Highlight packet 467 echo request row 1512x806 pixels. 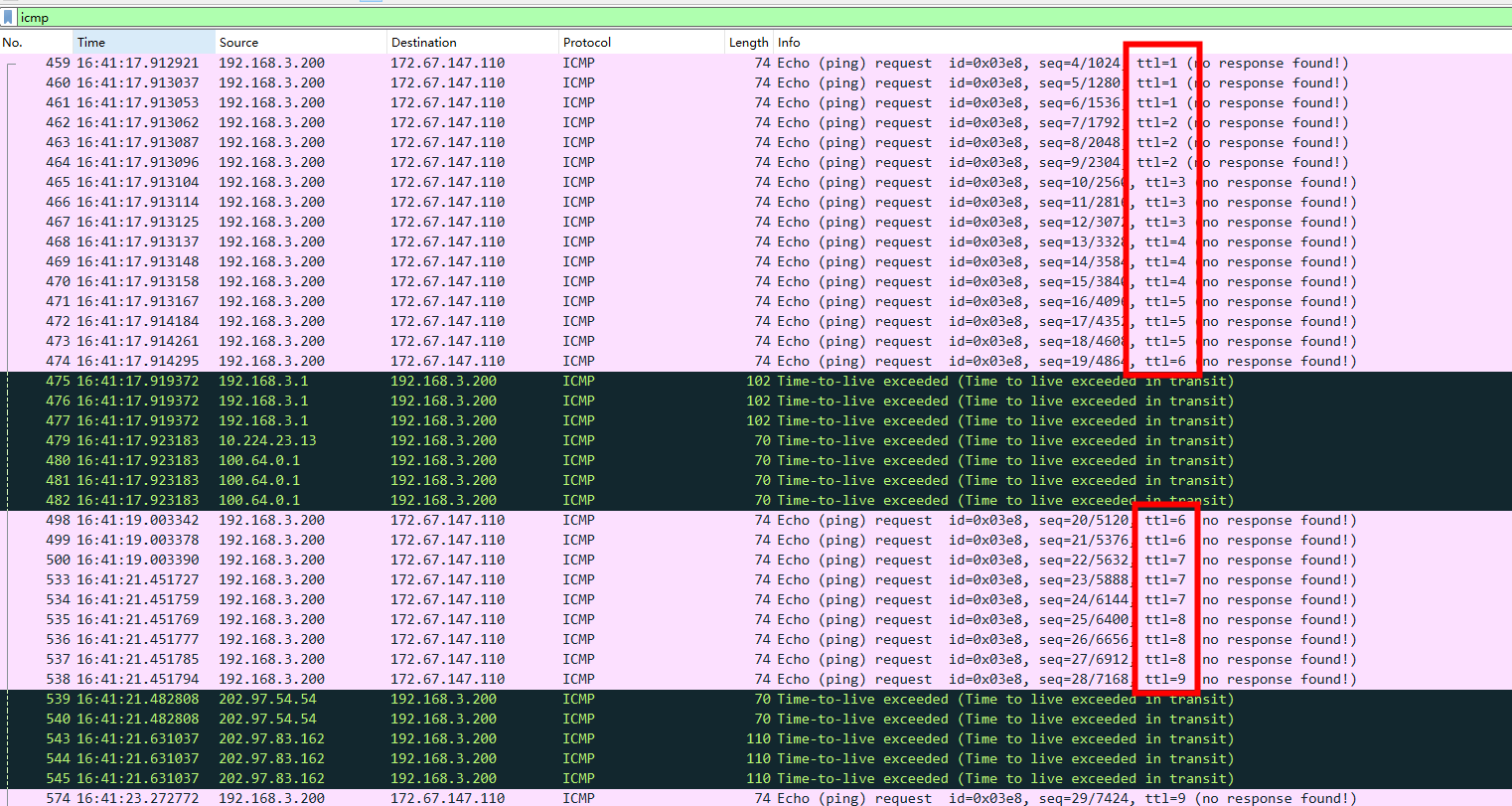[756, 222]
